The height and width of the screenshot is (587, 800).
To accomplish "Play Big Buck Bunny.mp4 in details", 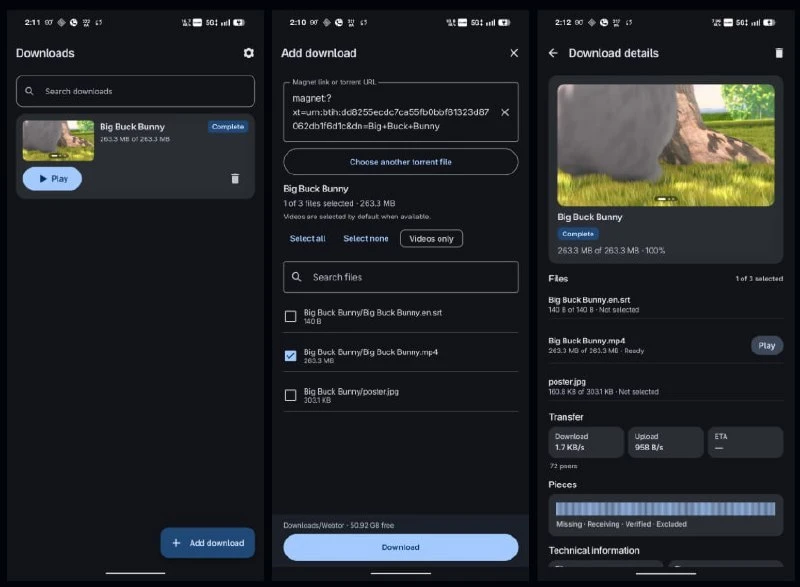I will pyautogui.click(x=766, y=345).
